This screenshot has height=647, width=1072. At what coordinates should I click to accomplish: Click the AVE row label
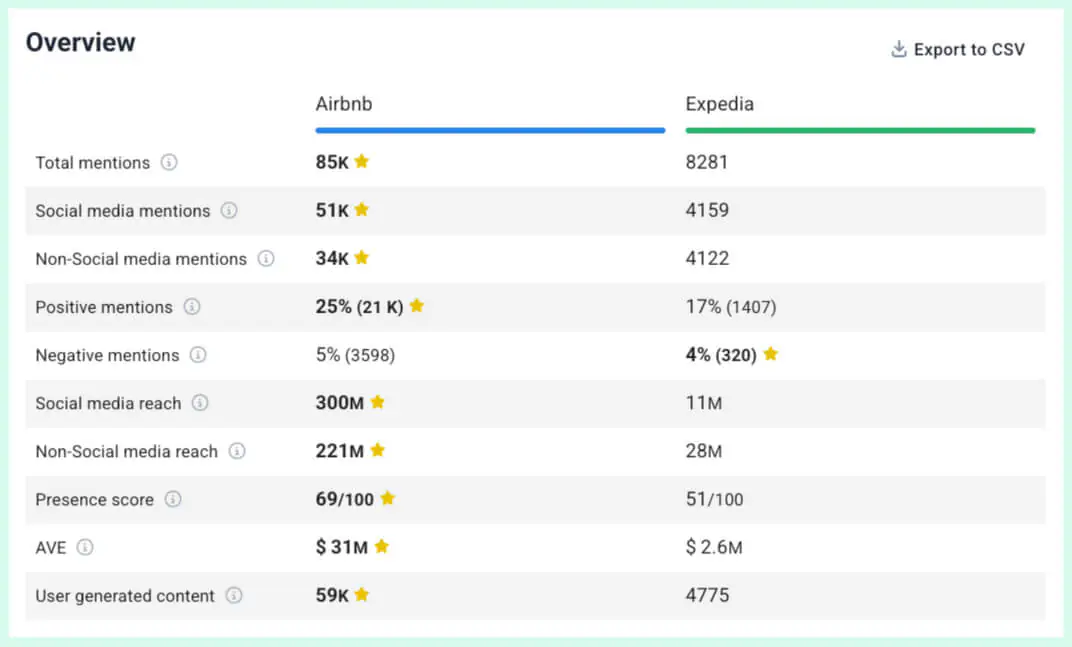51,548
